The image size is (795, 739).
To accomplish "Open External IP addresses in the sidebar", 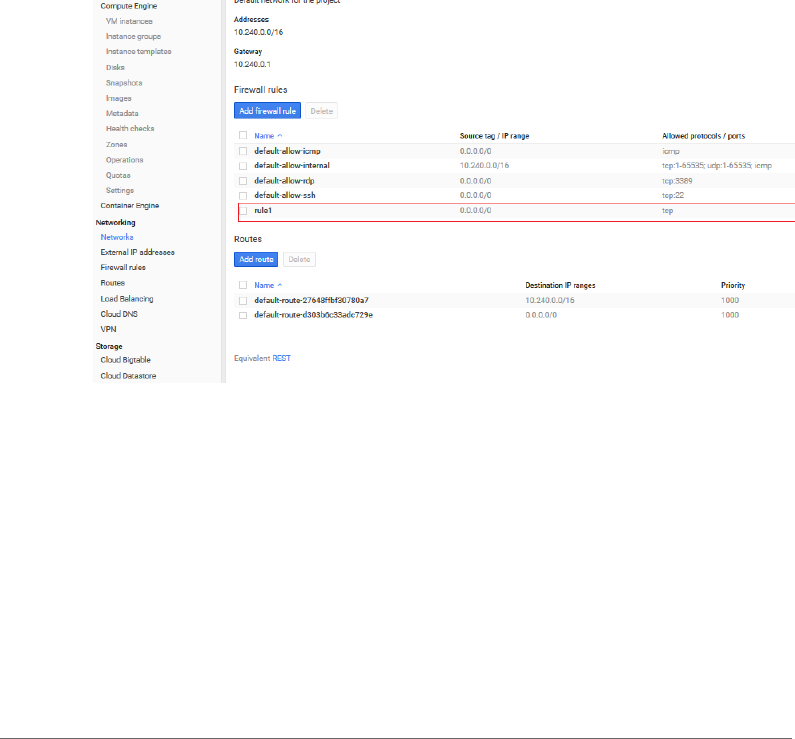I will click(137, 252).
